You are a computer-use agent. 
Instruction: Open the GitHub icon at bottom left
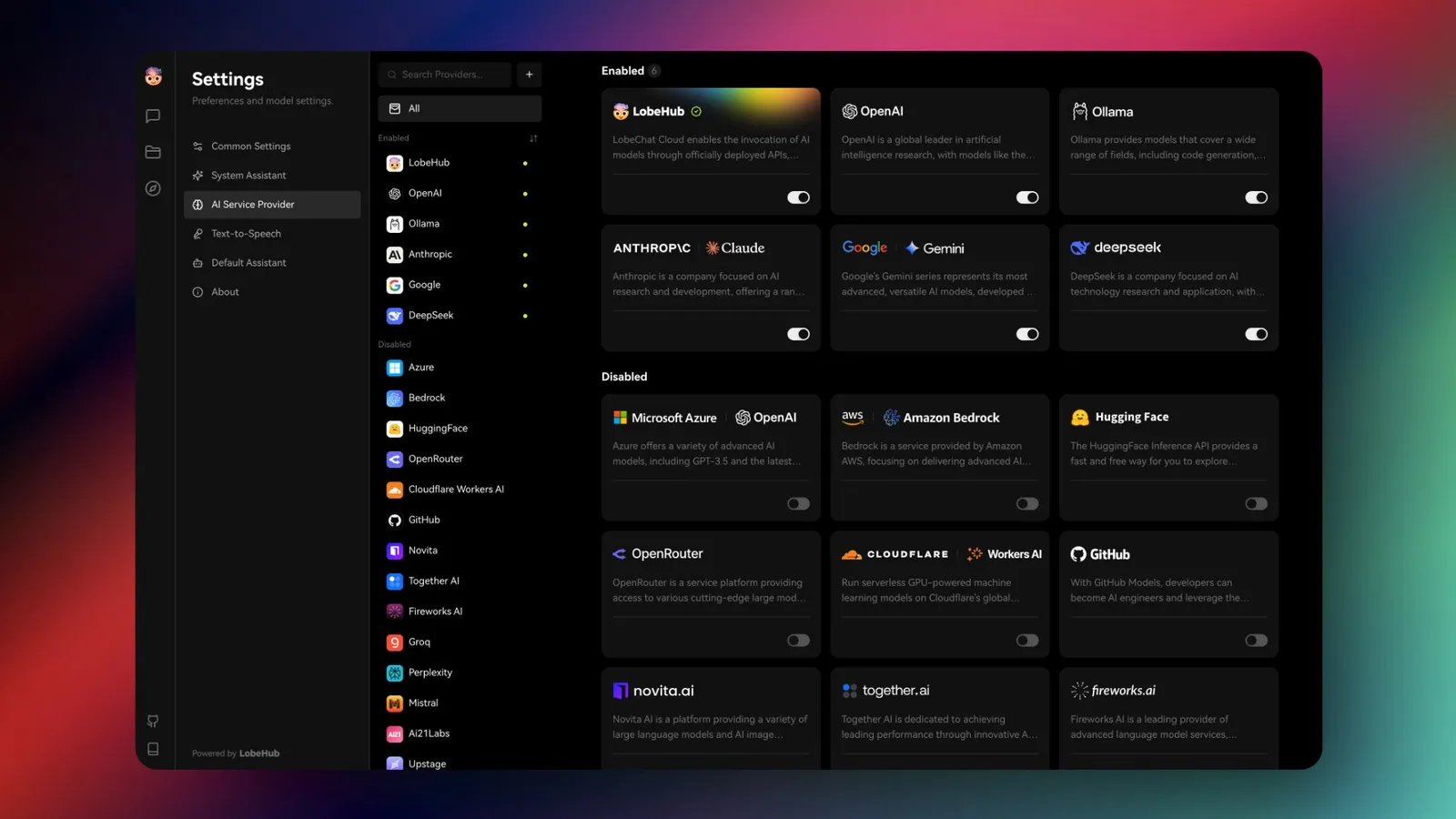[153, 721]
